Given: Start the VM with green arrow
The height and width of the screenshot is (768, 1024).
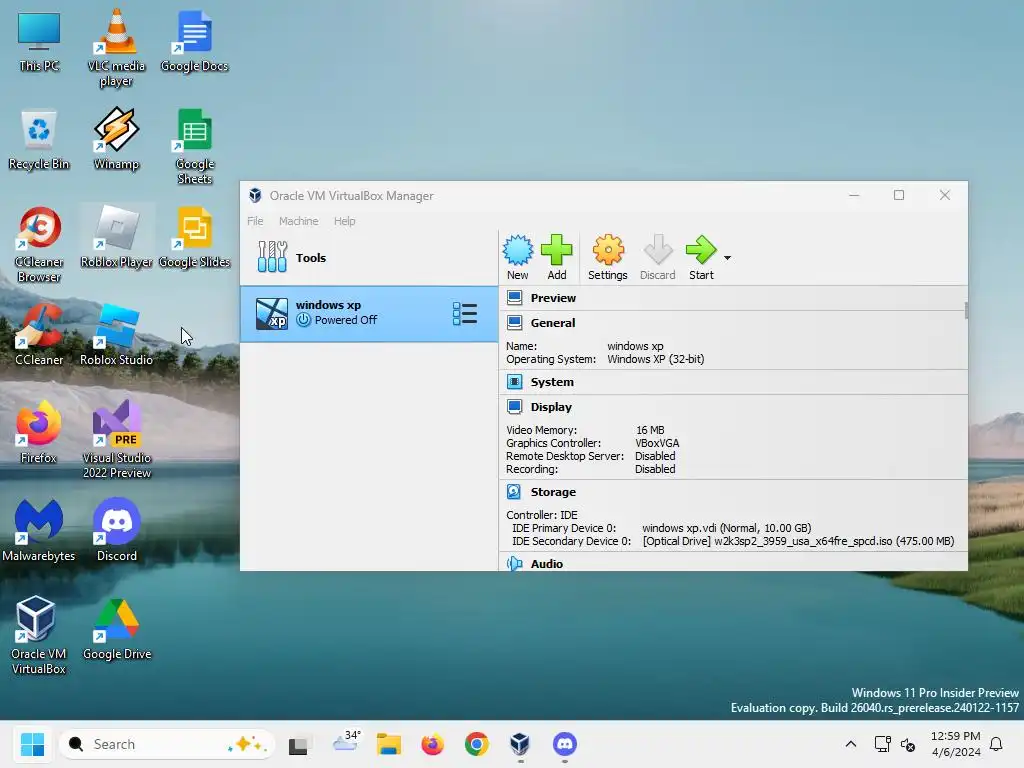Looking at the screenshot, I should (701, 257).
